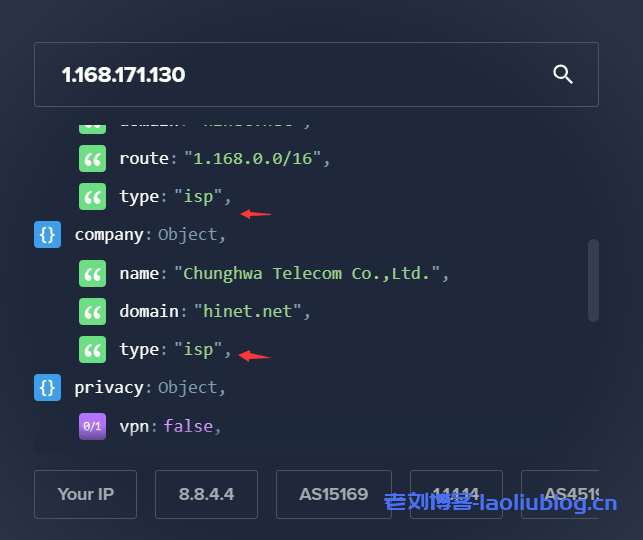This screenshot has width=643, height=540.
Task: Click the string icon beside domain hinet.net
Action: coord(92,311)
